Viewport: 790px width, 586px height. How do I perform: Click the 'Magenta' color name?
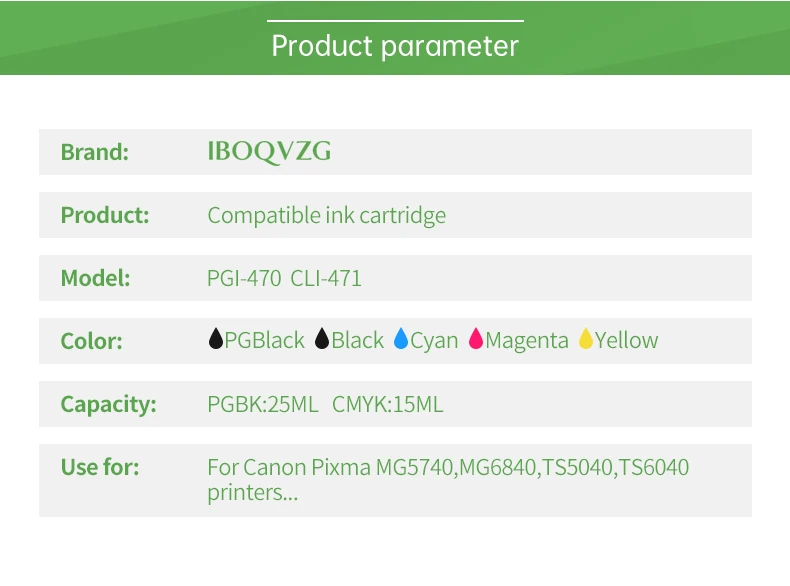(x=527, y=341)
